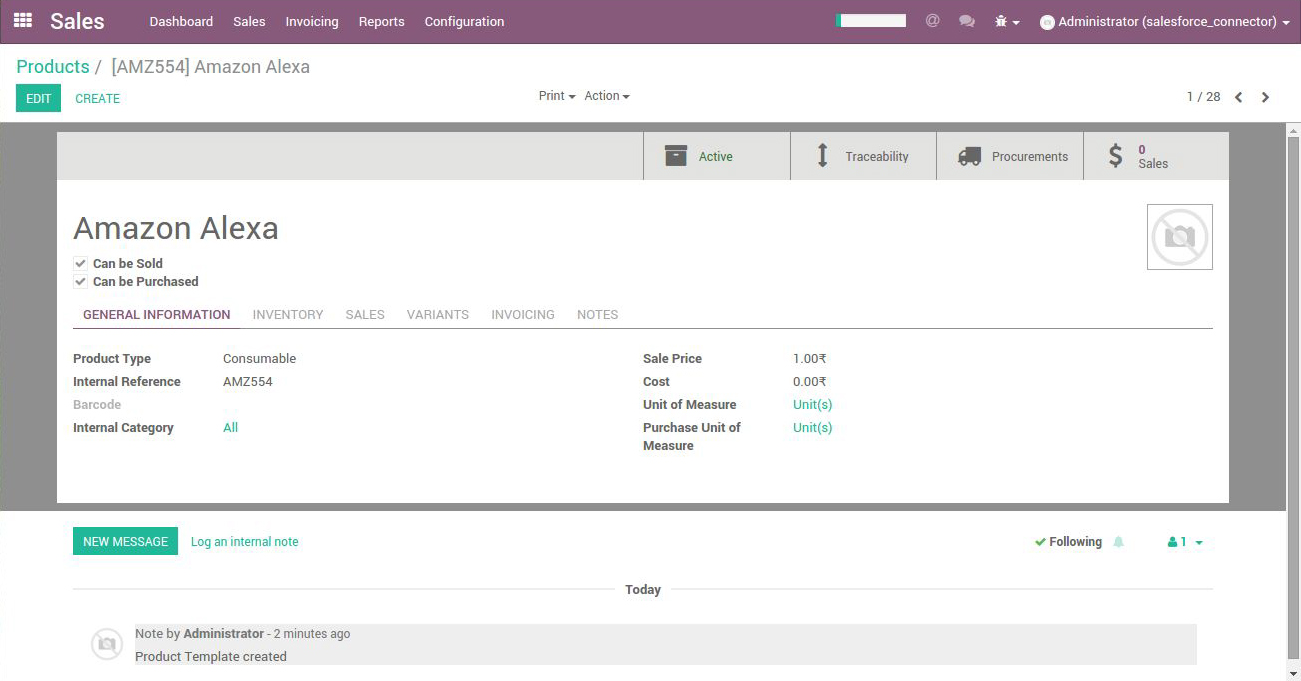1301x681 pixels.
Task: Click the Active archive box icon
Action: (x=676, y=156)
